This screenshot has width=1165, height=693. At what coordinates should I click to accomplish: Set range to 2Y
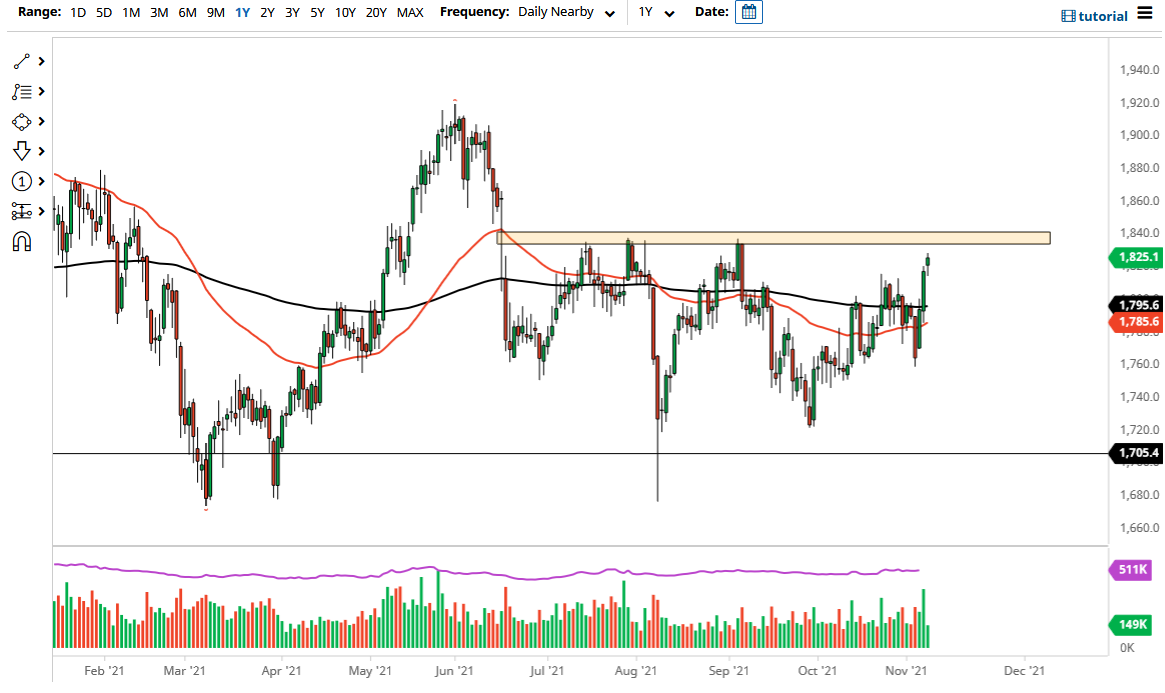[267, 13]
